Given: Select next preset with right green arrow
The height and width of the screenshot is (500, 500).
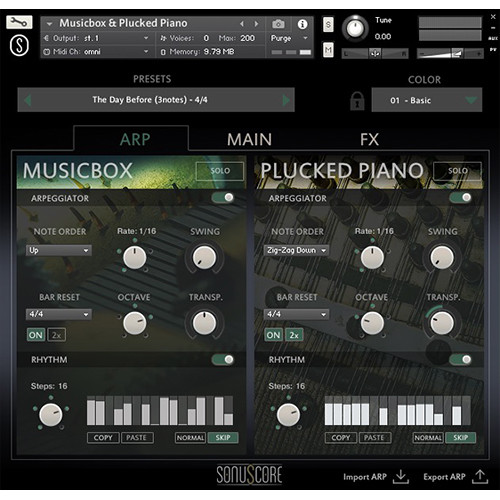Looking at the screenshot, I should [x=286, y=100].
